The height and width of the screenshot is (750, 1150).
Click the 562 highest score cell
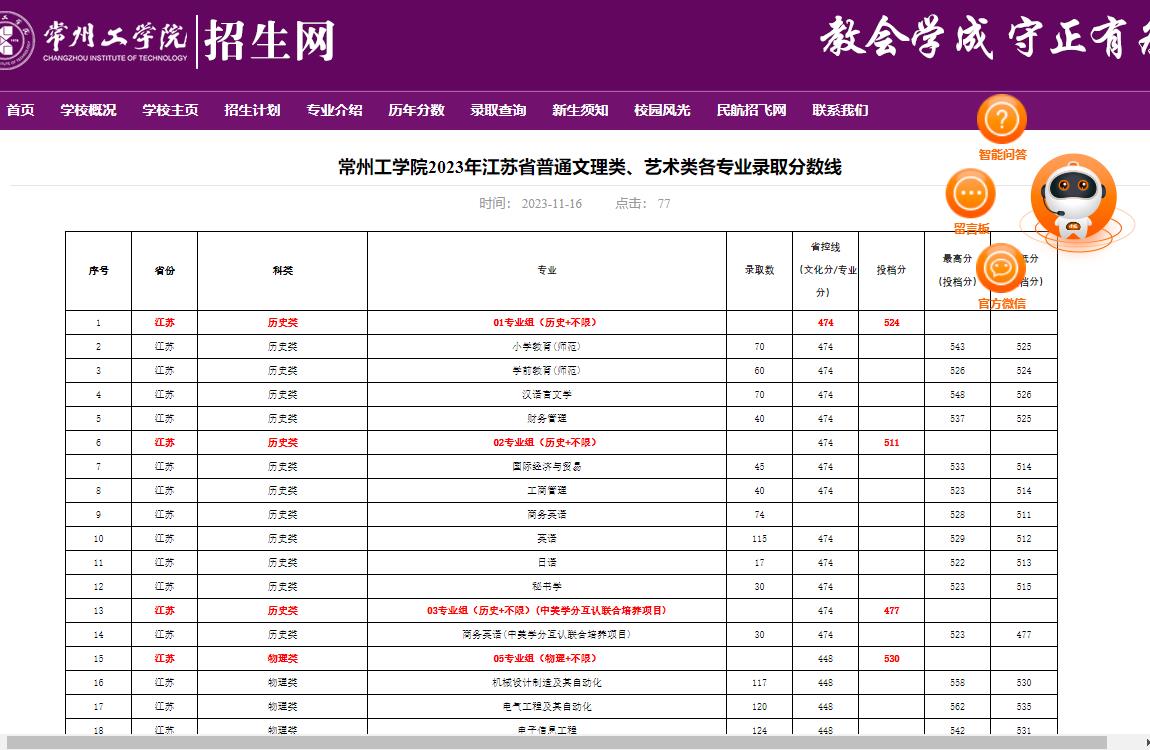pos(957,707)
